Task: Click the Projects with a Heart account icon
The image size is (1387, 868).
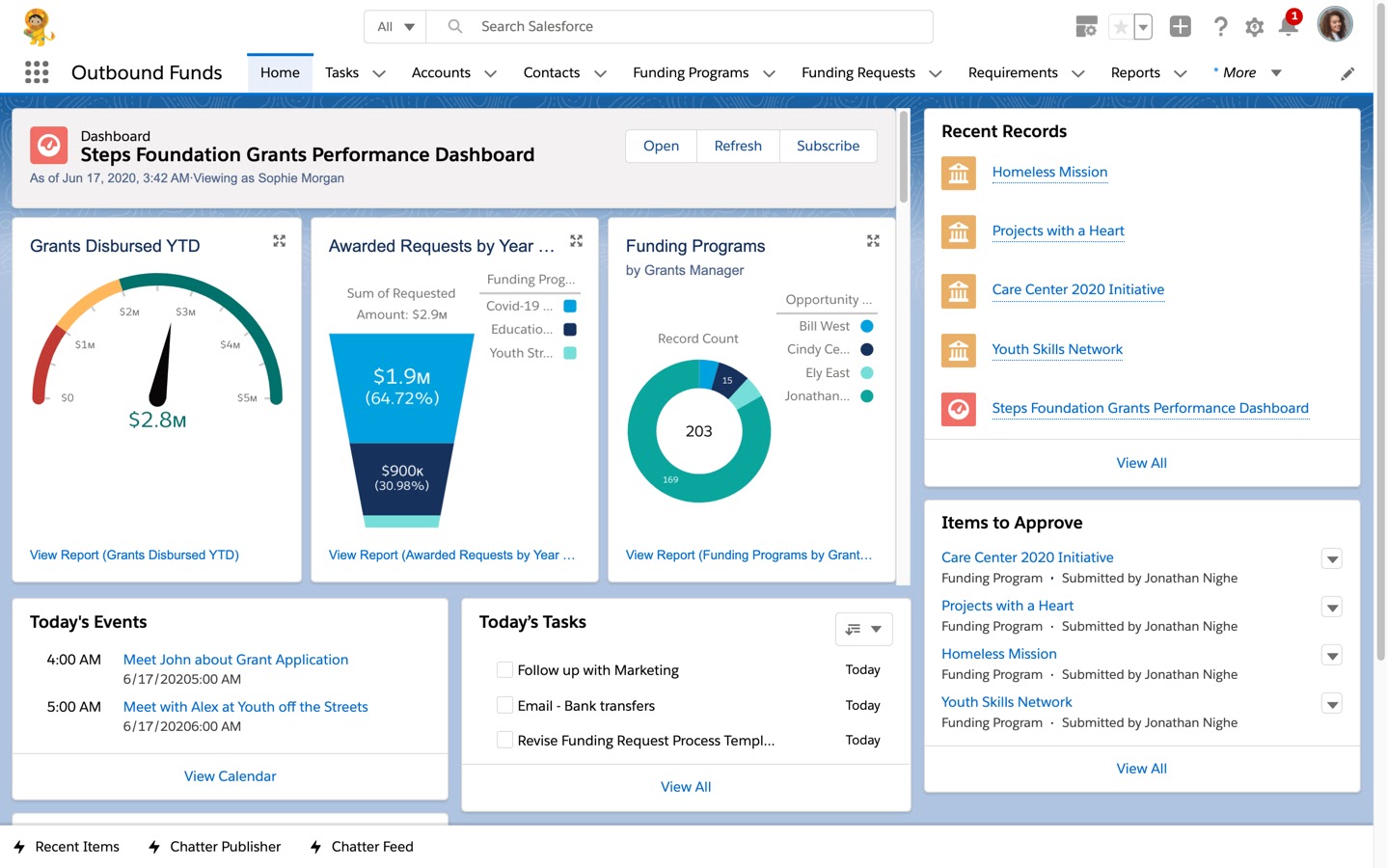Action: pos(959,232)
